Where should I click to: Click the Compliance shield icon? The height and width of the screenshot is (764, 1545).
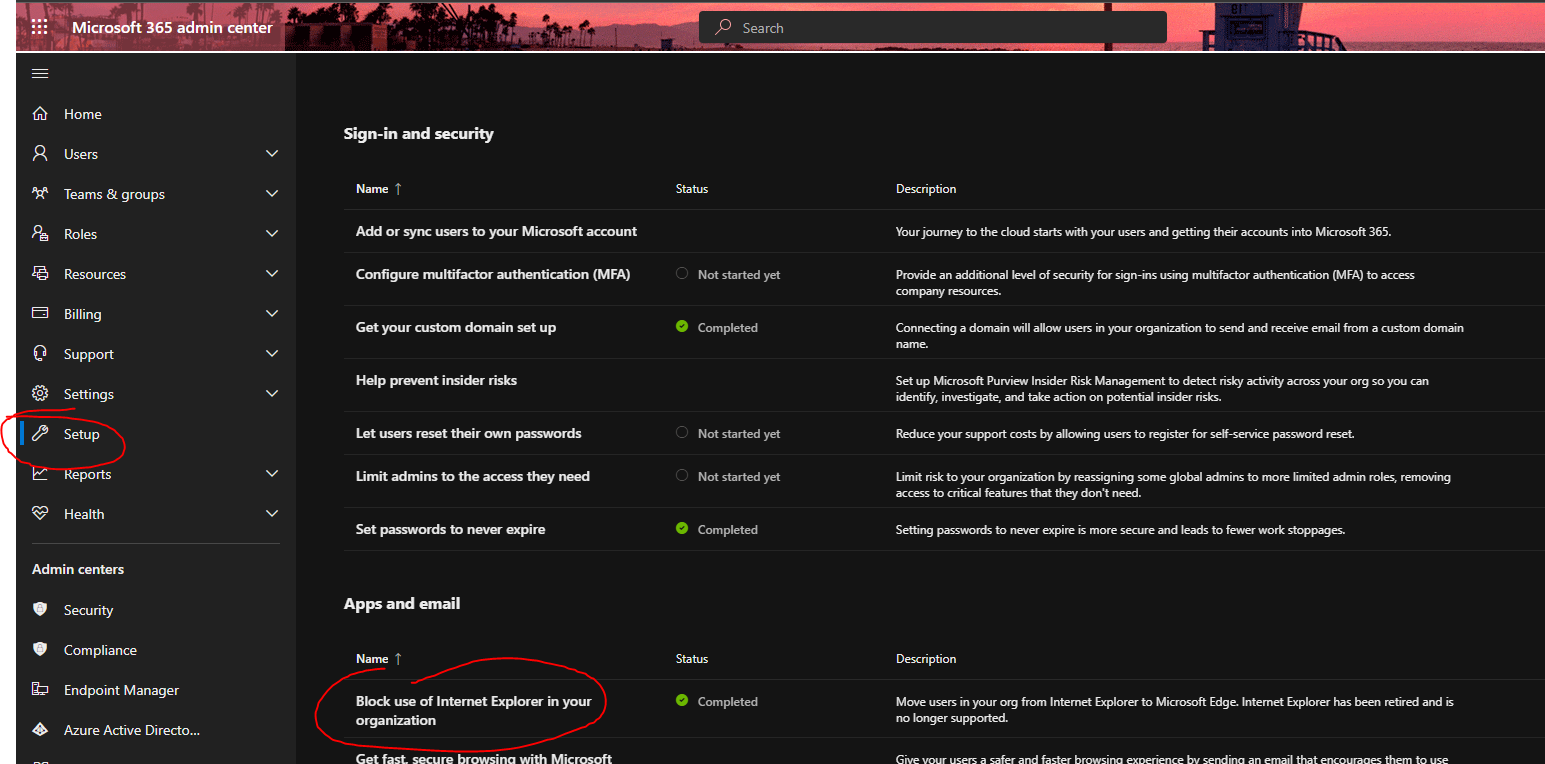[40, 649]
